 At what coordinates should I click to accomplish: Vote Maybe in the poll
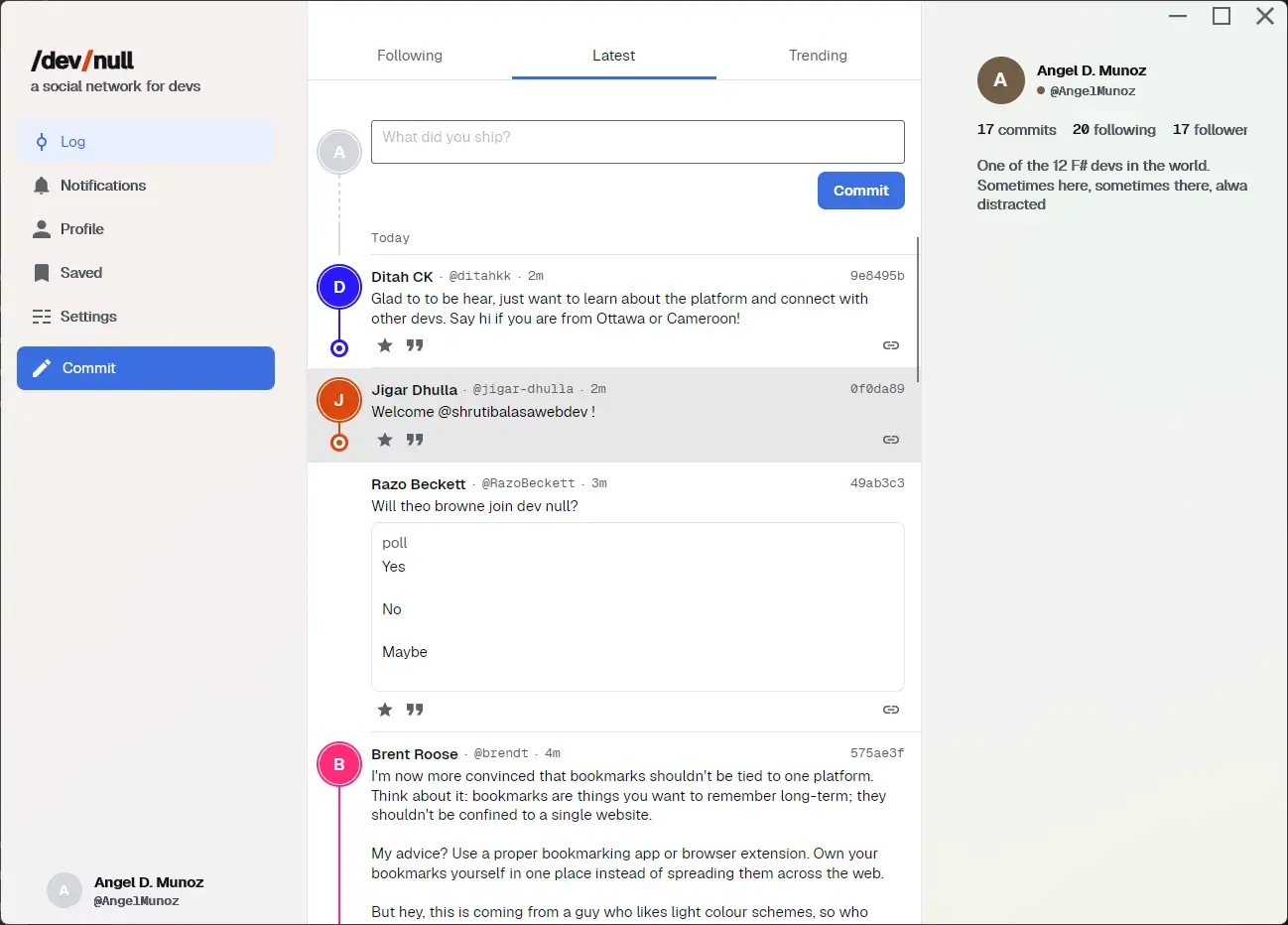[x=405, y=652]
